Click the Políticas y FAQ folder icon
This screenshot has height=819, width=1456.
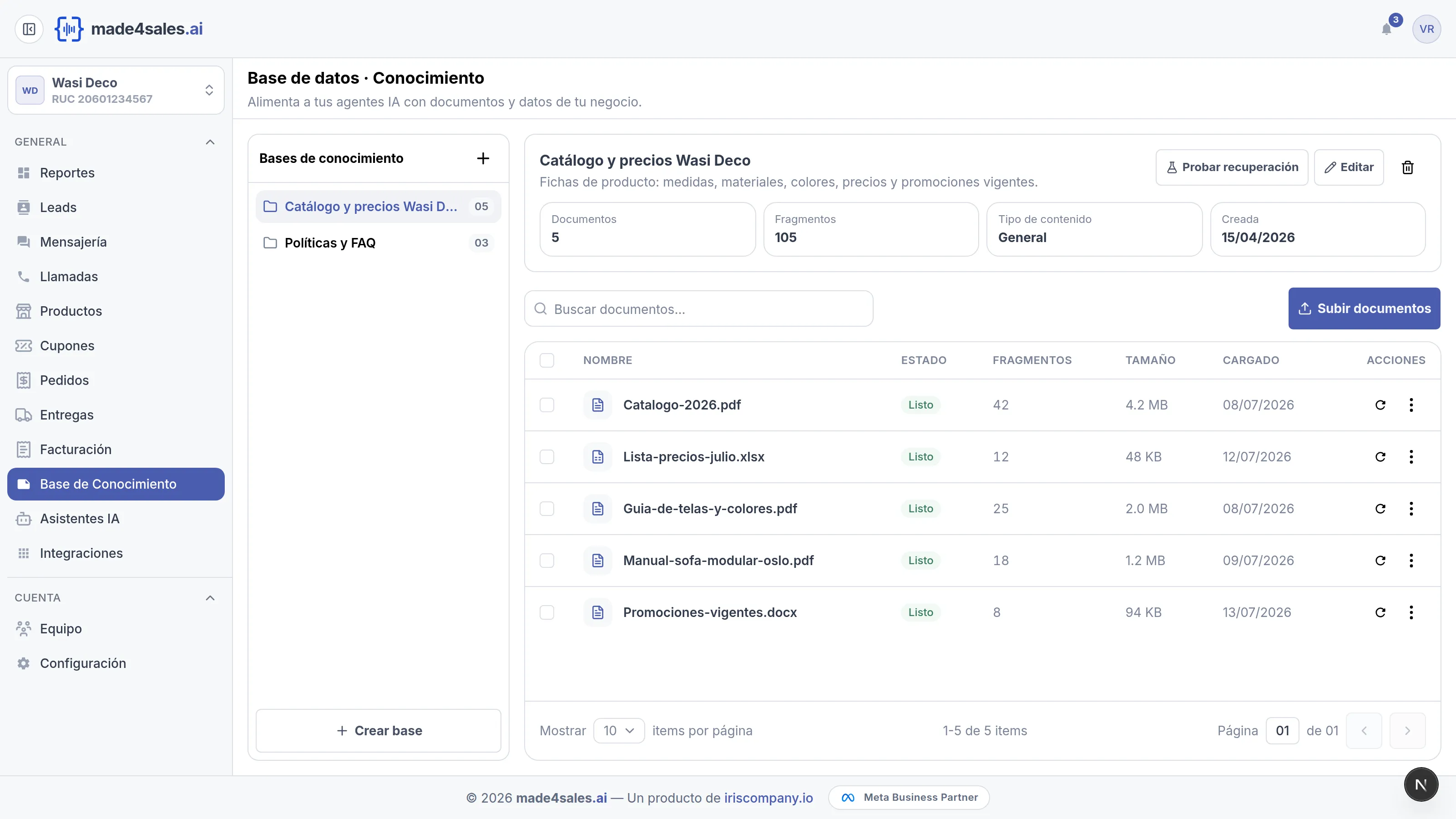point(270,243)
